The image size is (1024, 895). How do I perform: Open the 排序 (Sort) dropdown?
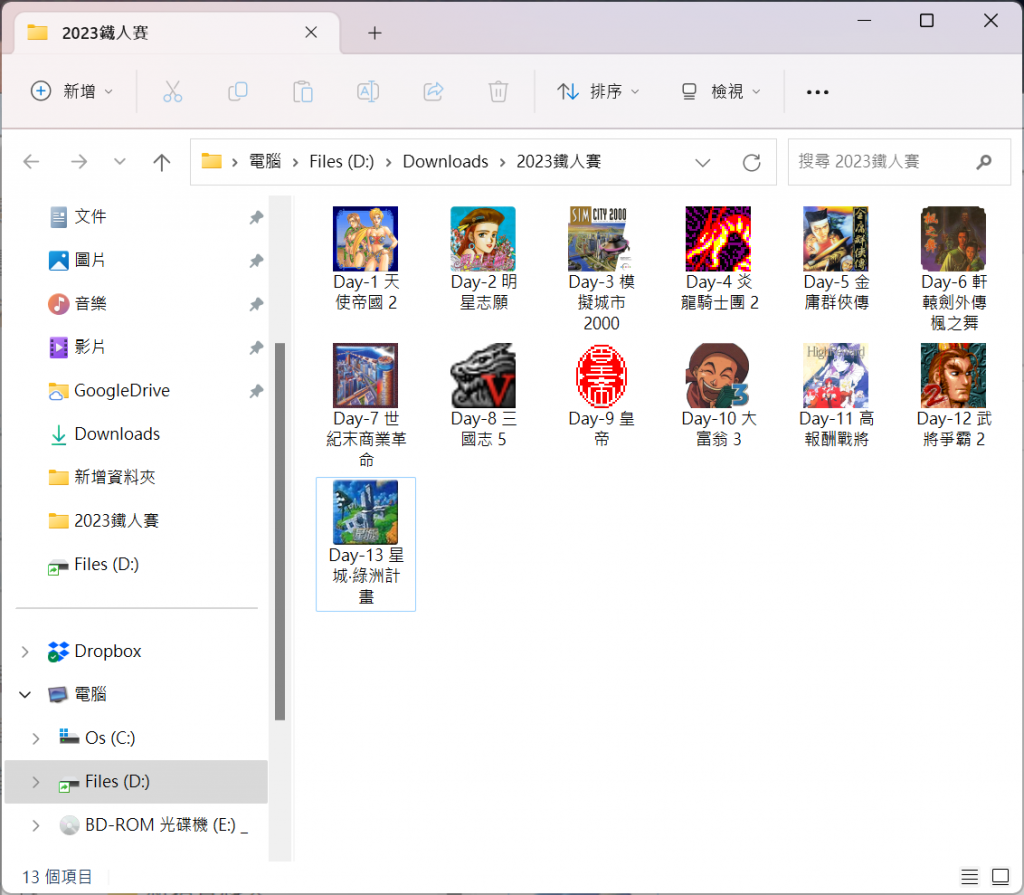[x=598, y=91]
